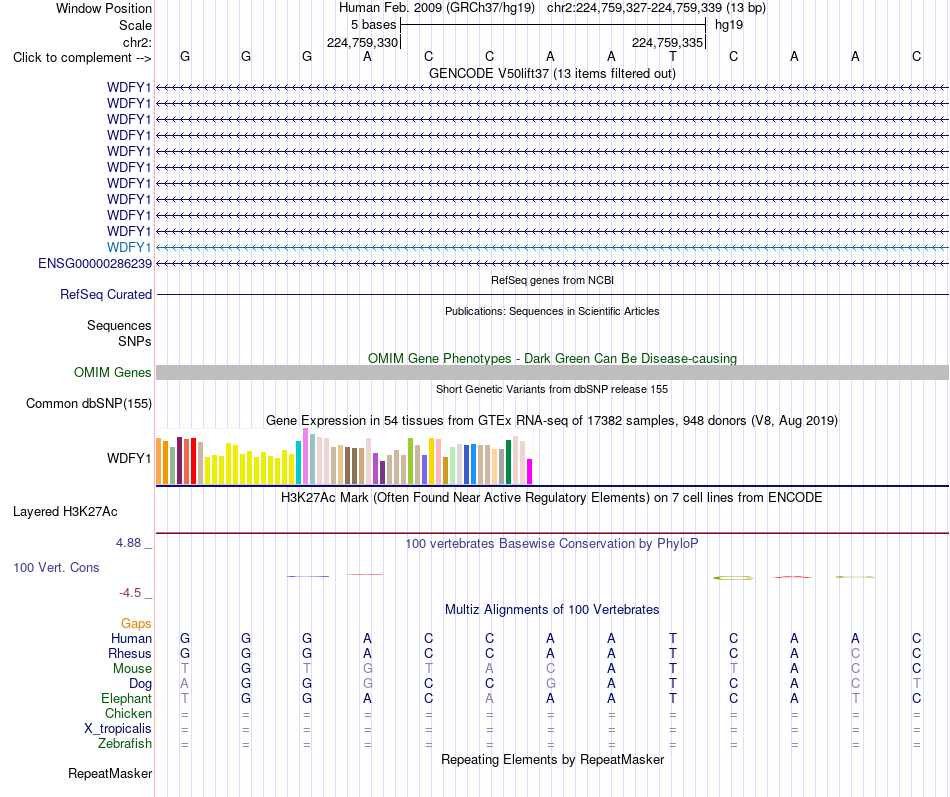Click the gray OMIM Genes bar
950x797 pixels.
pos(552,373)
